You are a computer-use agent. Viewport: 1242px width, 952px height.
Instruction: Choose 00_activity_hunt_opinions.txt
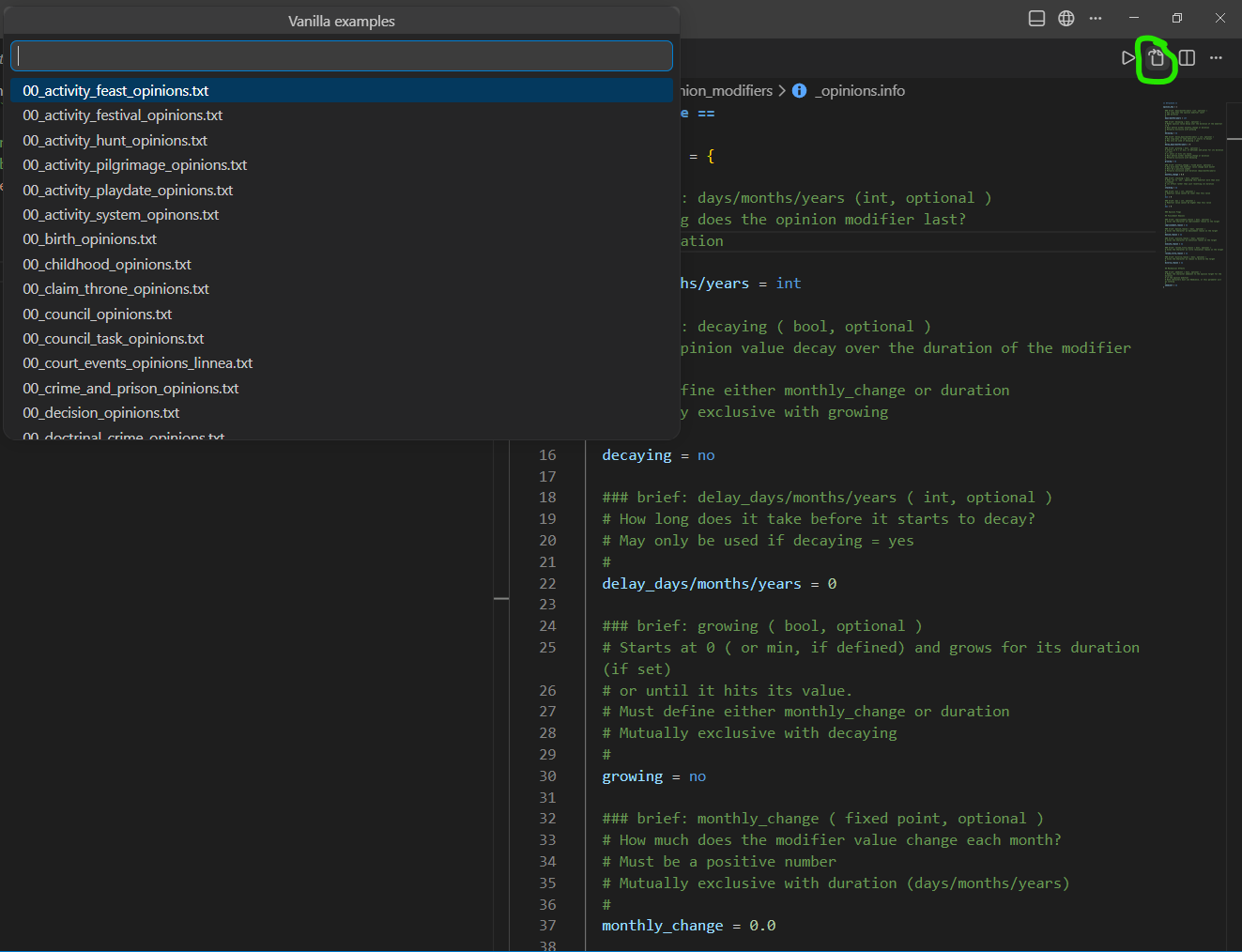[x=342, y=141]
